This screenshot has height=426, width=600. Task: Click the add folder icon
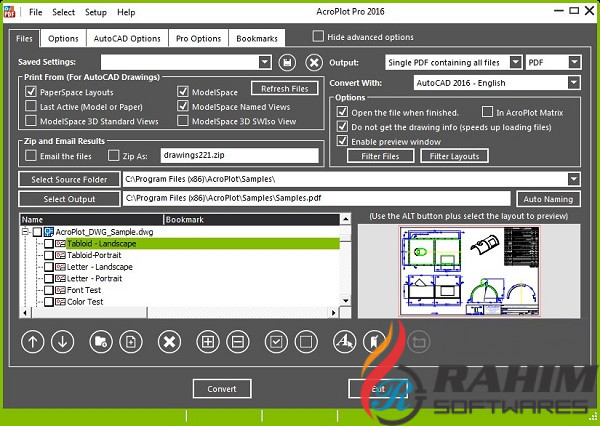(x=101, y=342)
